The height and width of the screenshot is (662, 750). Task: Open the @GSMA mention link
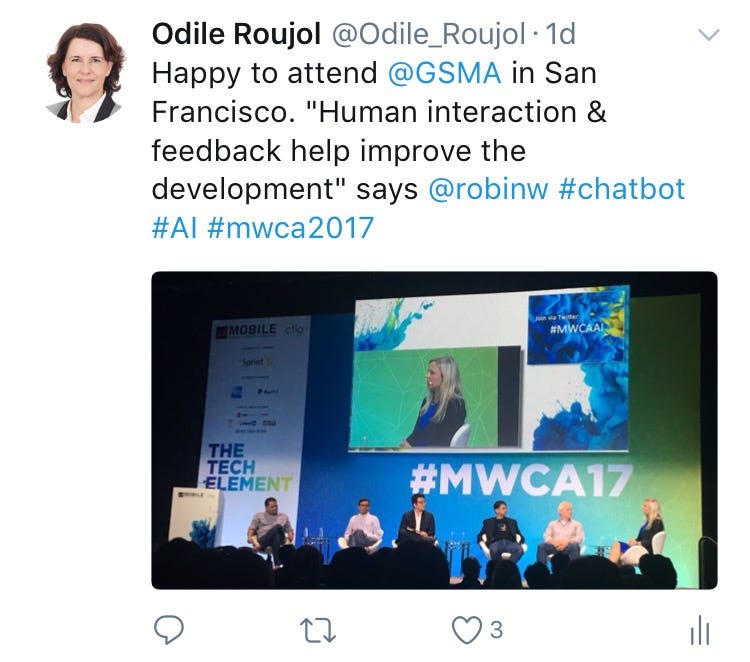coord(444,73)
